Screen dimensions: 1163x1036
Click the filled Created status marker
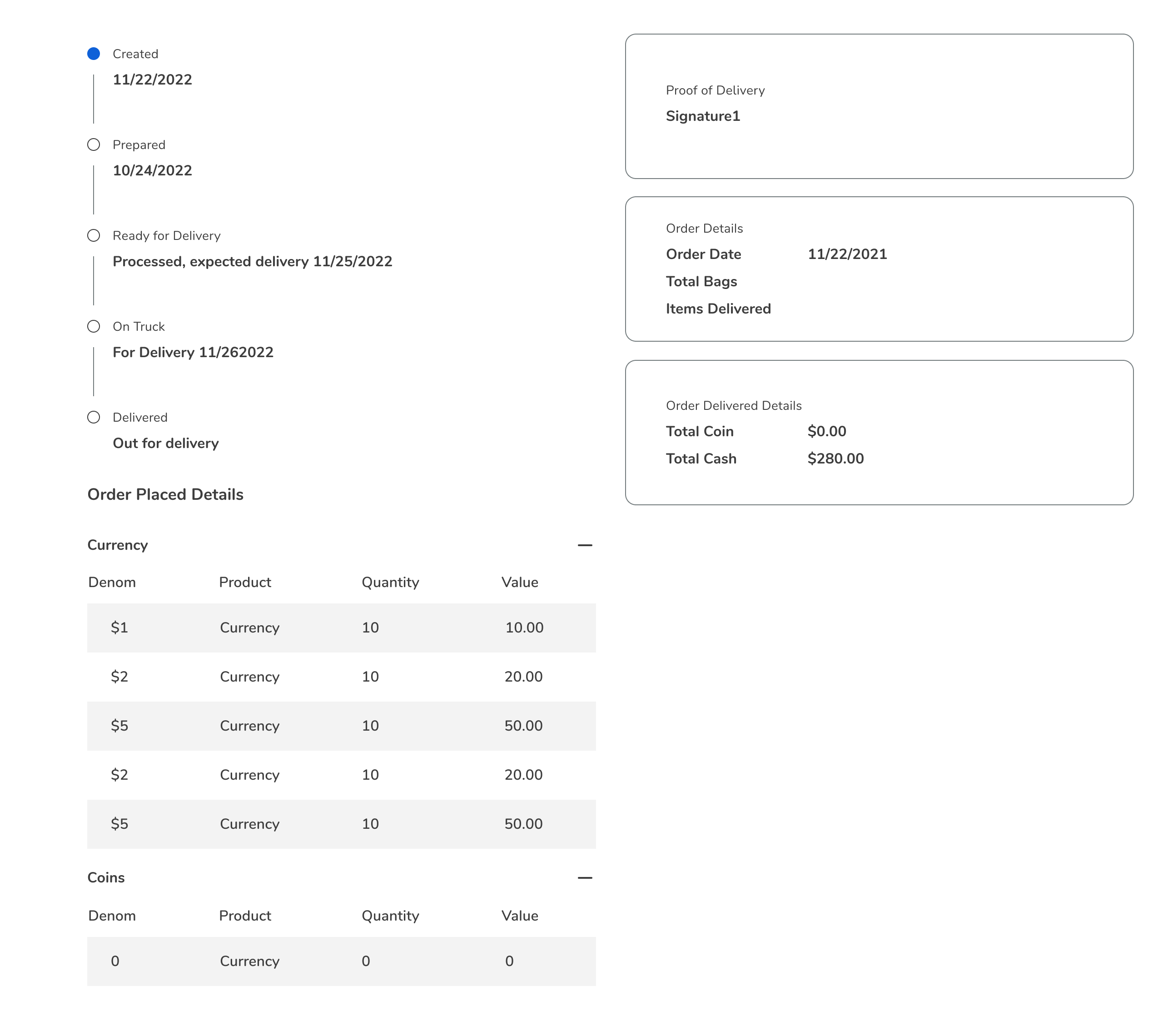pyautogui.click(x=94, y=54)
